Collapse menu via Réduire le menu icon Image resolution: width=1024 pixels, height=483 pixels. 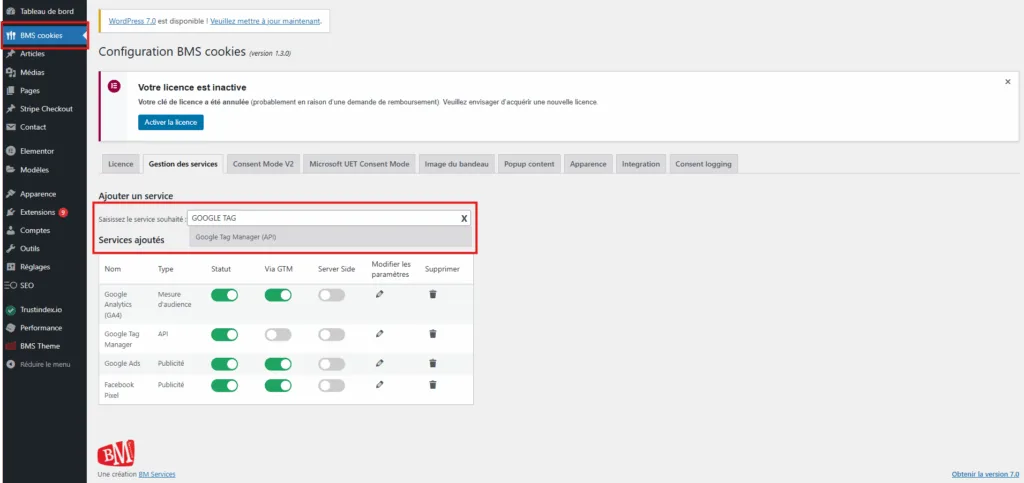(10, 364)
